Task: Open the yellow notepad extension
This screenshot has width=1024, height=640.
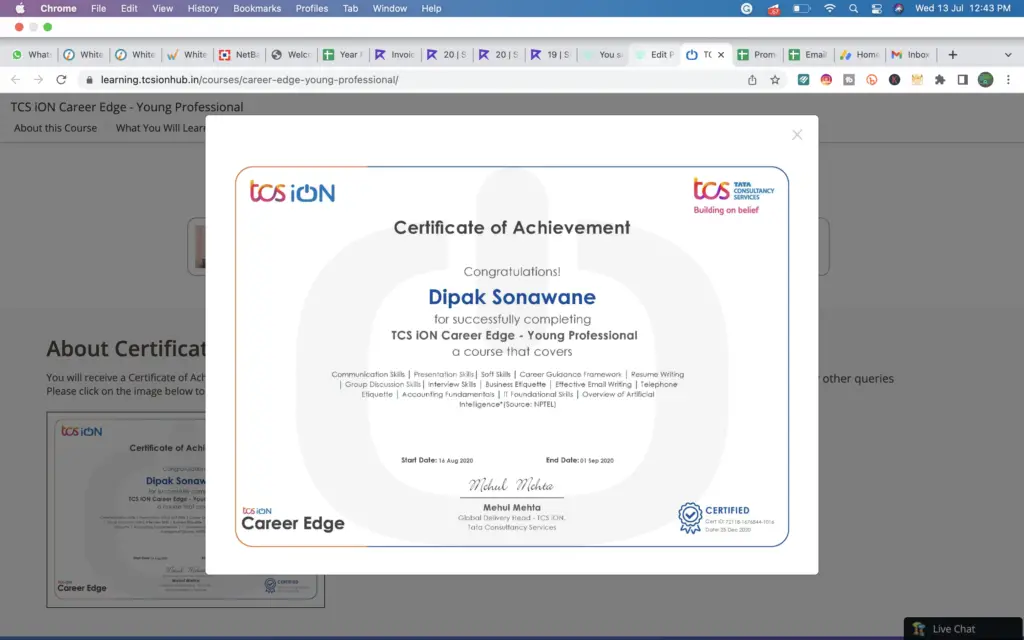Action: [918, 80]
